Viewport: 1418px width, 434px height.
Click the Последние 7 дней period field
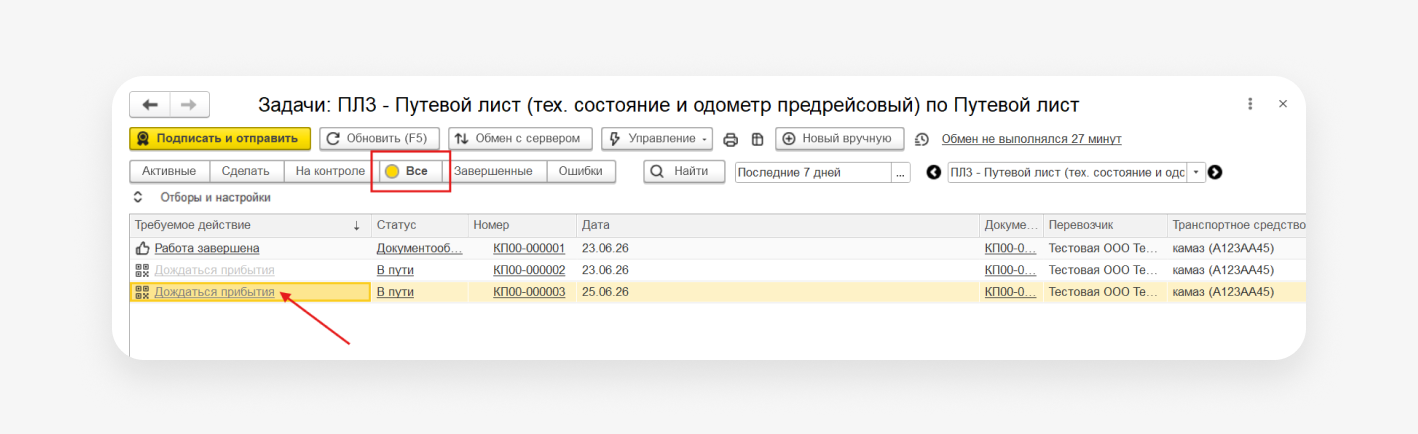[813, 172]
